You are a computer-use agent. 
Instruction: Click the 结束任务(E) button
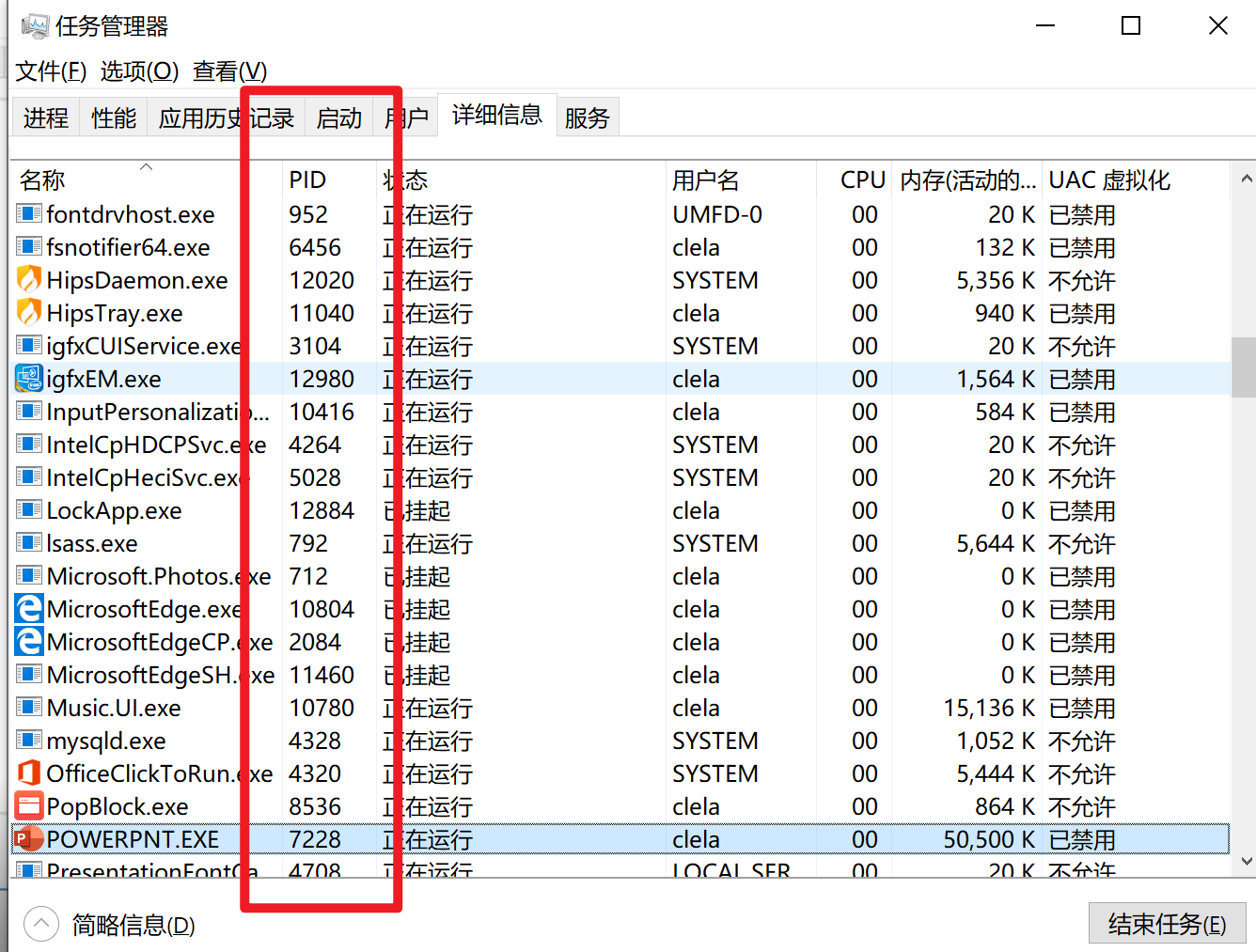pyautogui.click(x=1167, y=924)
